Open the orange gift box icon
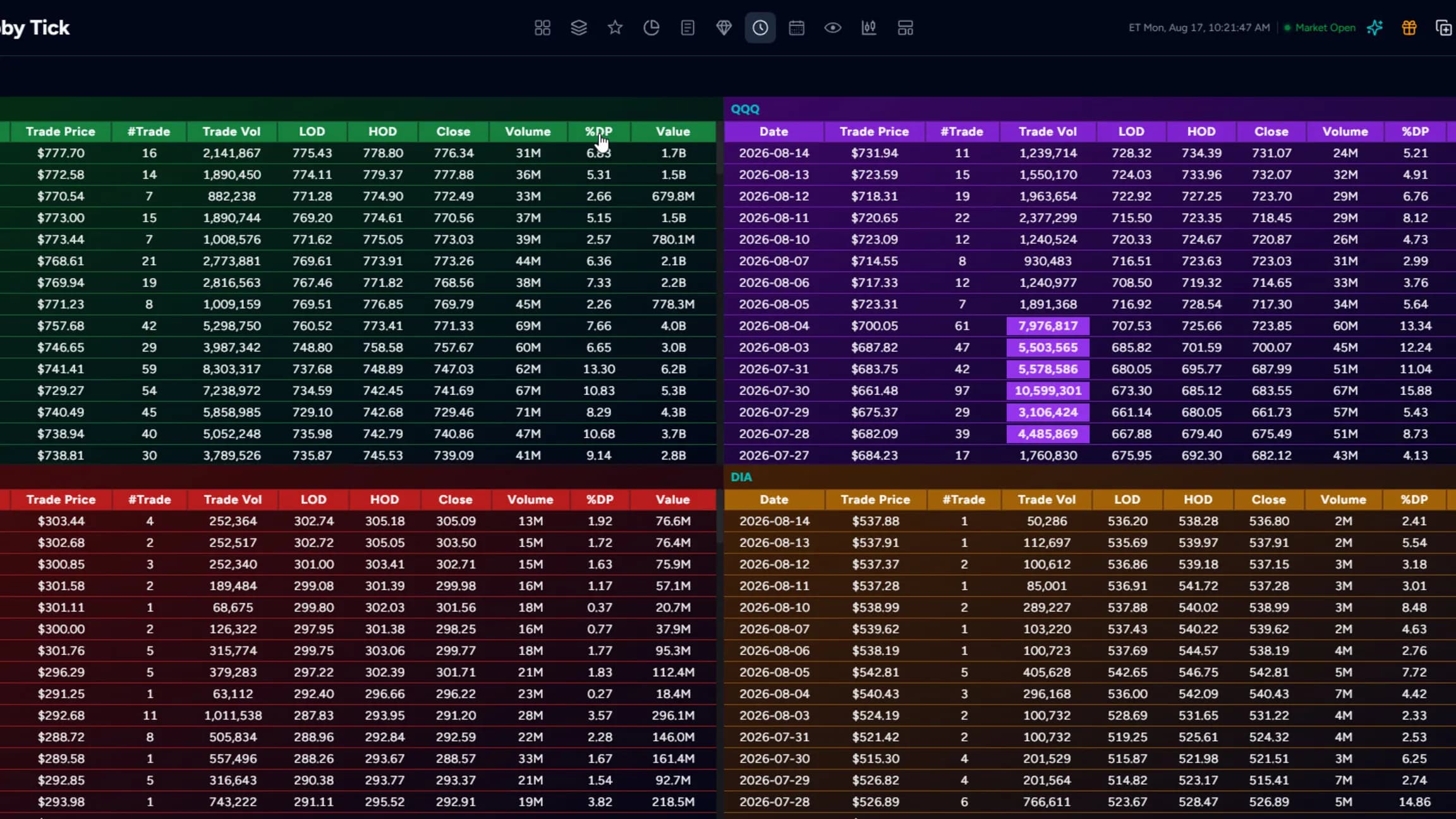Screen dimensions: 1456x819 click(1409, 28)
